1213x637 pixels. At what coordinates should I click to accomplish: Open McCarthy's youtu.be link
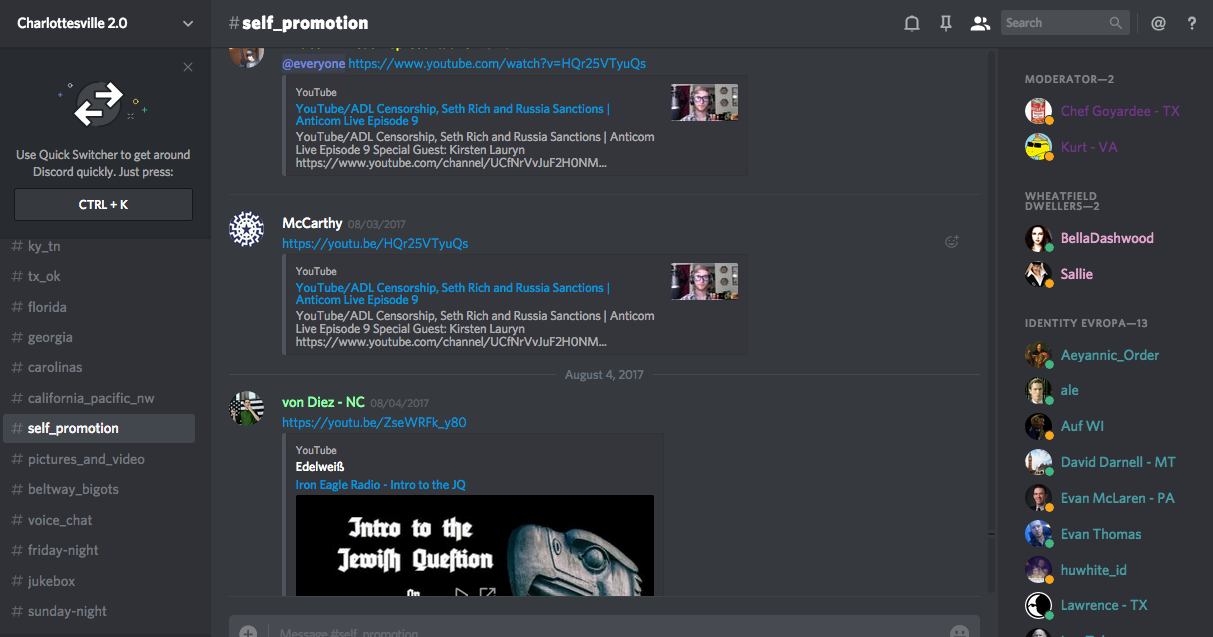[375, 243]
